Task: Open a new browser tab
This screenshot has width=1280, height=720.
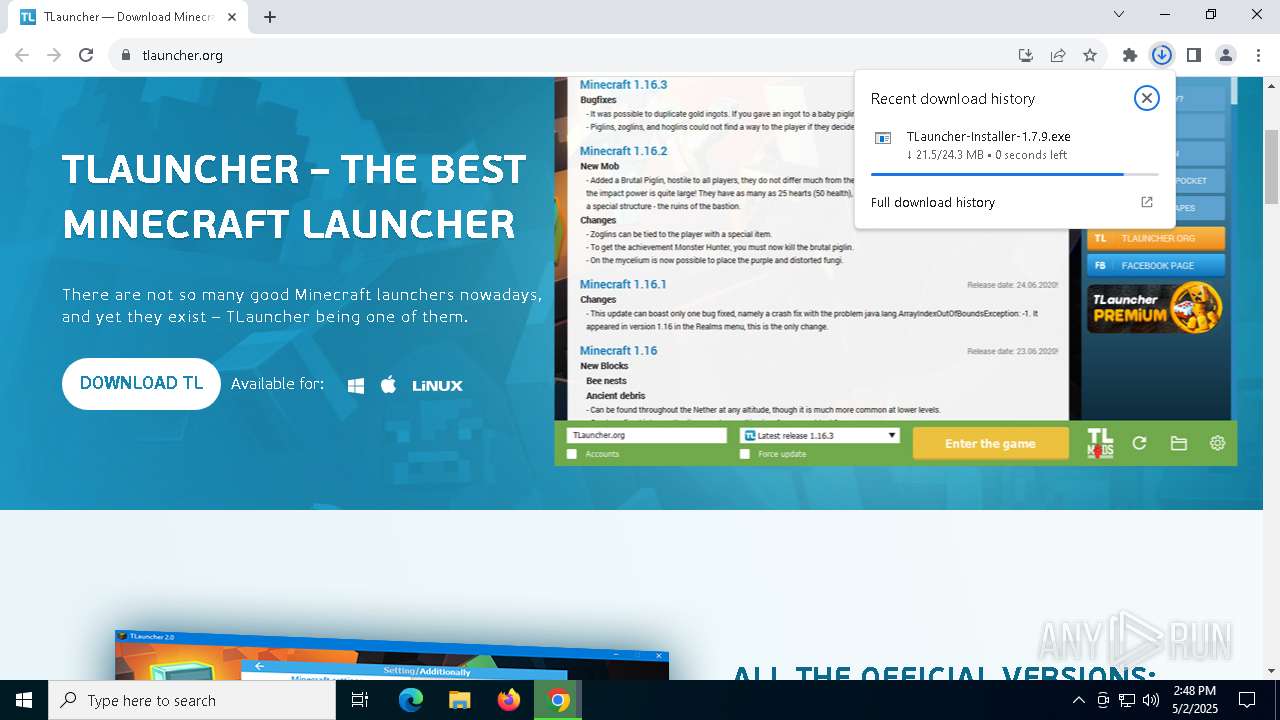Action: click(270, 16)
